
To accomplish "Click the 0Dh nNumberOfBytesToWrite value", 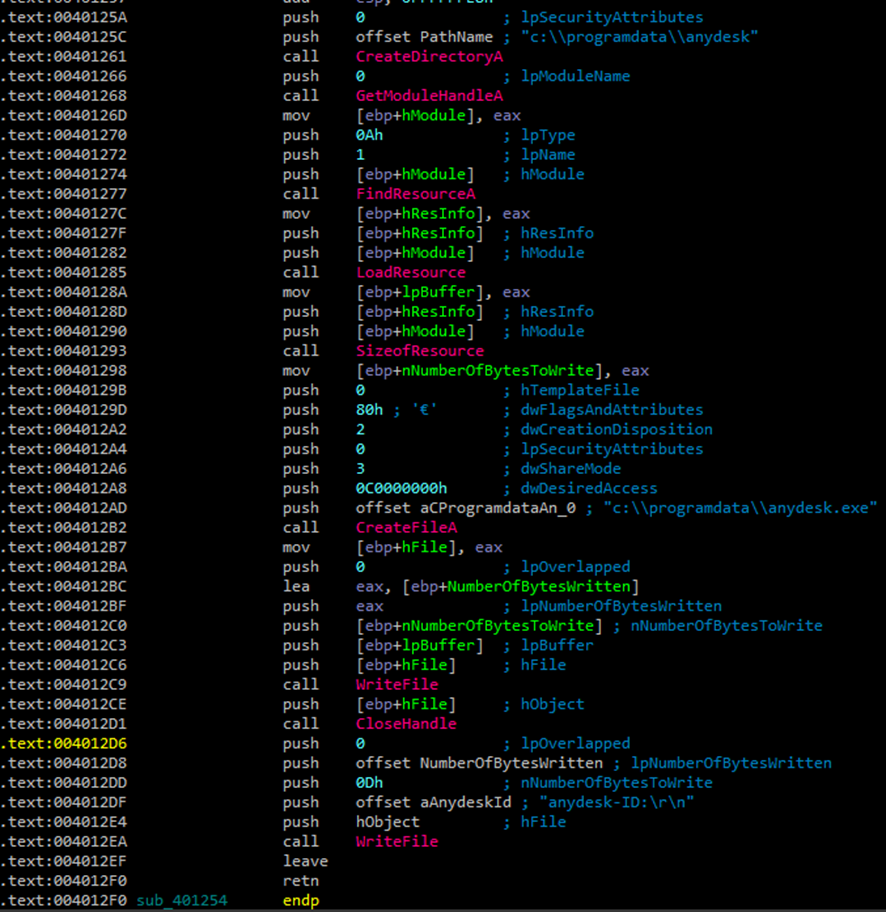I will point(369,782).
